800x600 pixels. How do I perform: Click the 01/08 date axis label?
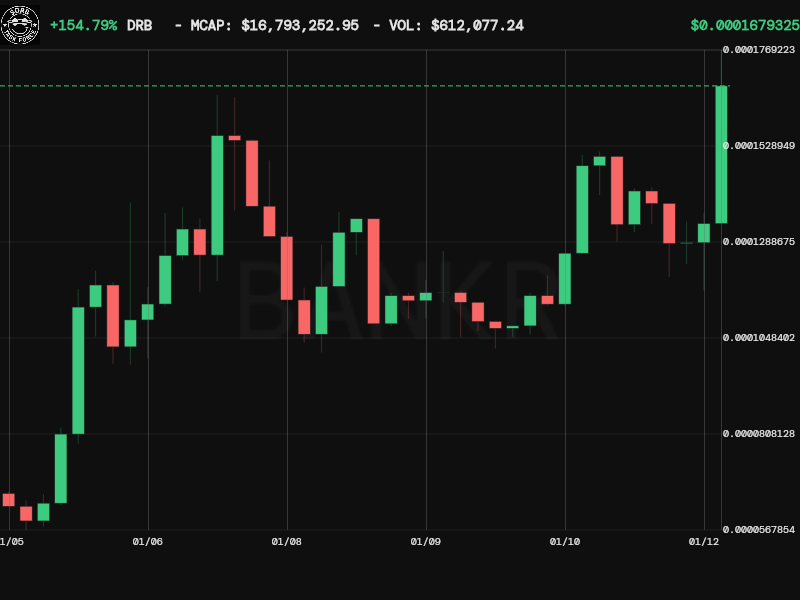287,542
